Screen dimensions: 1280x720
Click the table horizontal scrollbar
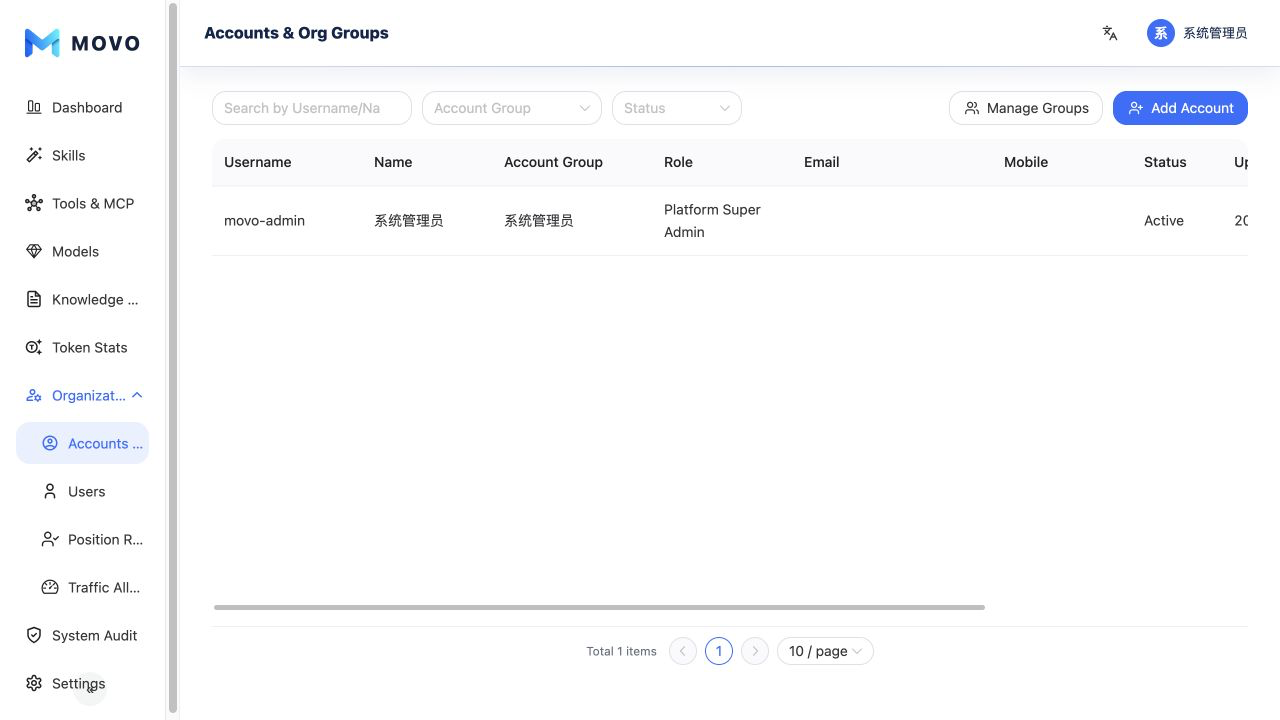pos(599,607)
